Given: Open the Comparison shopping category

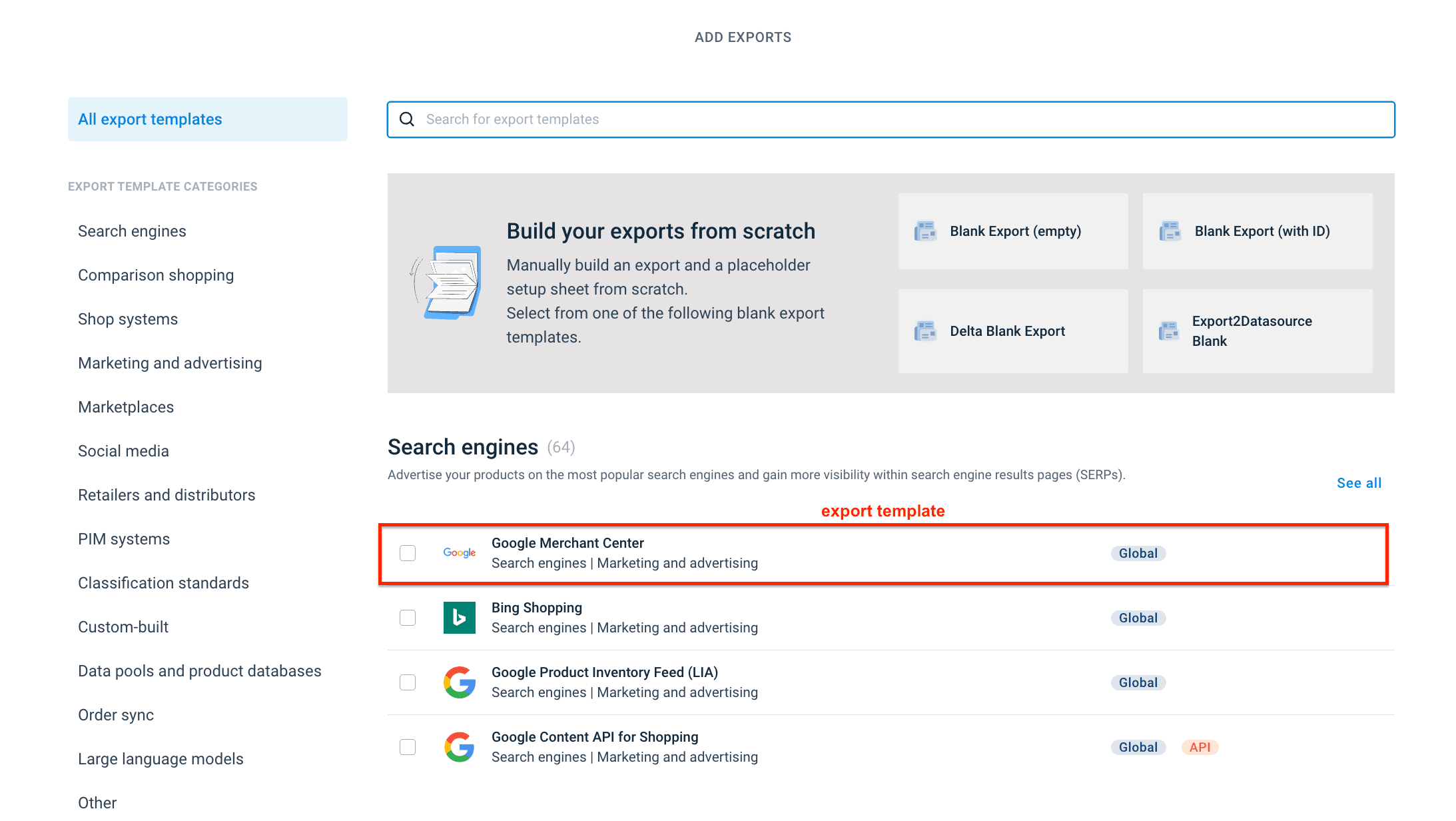Looking at the screenshot, I should [156, 275].
